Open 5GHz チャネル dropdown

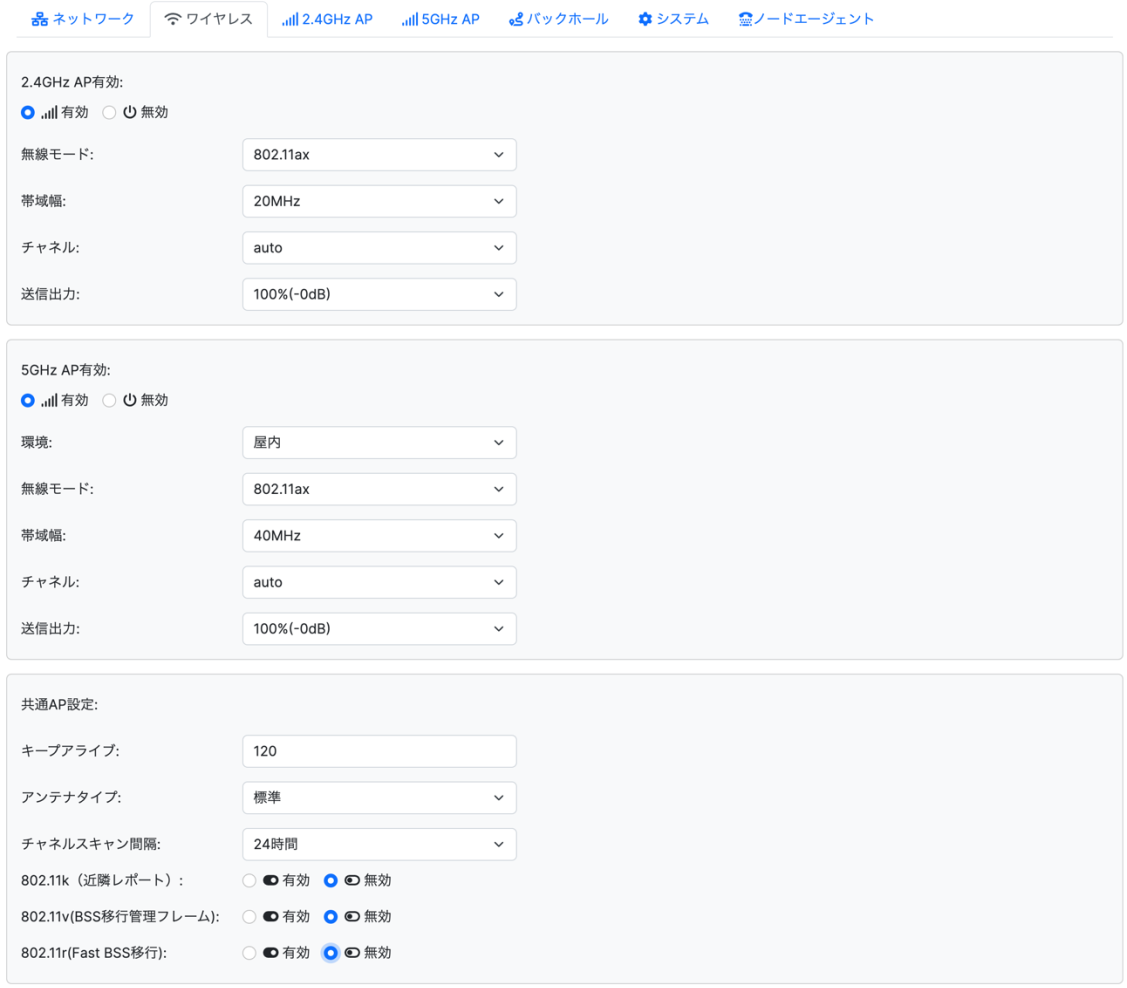[x=379, y=582]
